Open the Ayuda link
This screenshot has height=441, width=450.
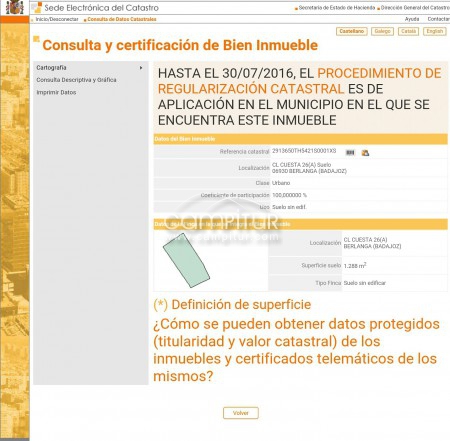point(412,19)
